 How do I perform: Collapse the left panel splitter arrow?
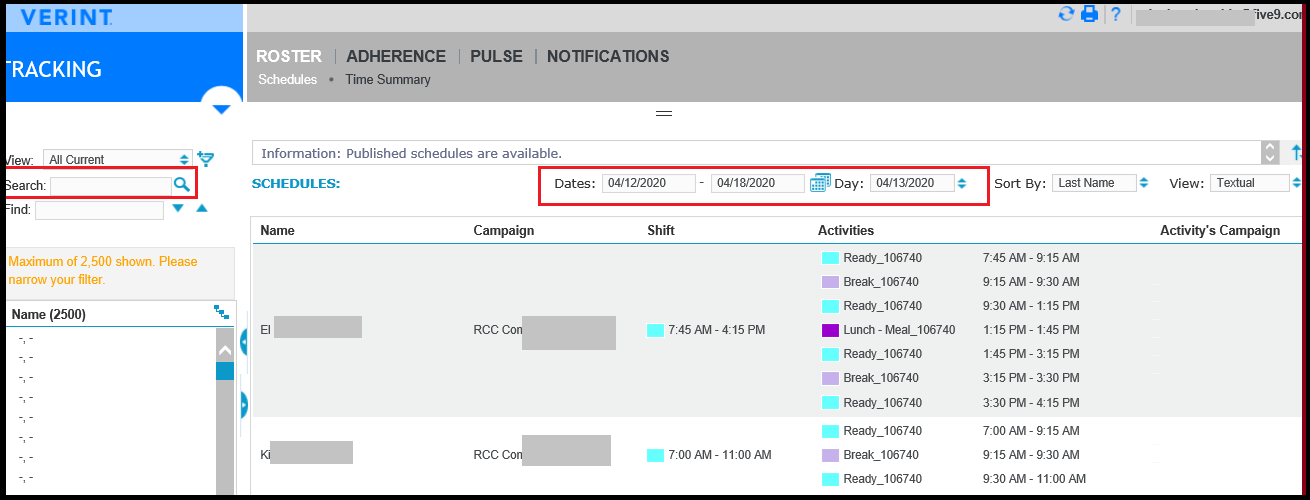[x=245, y=344]
